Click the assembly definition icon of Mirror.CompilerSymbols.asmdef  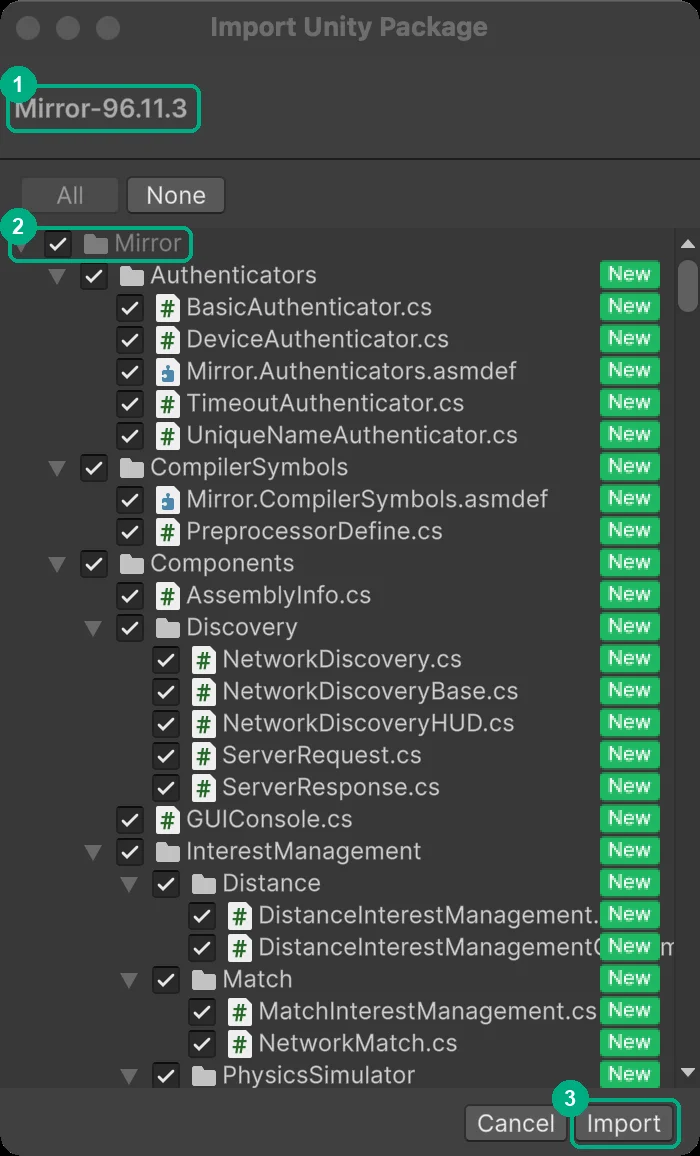(167, 499)
